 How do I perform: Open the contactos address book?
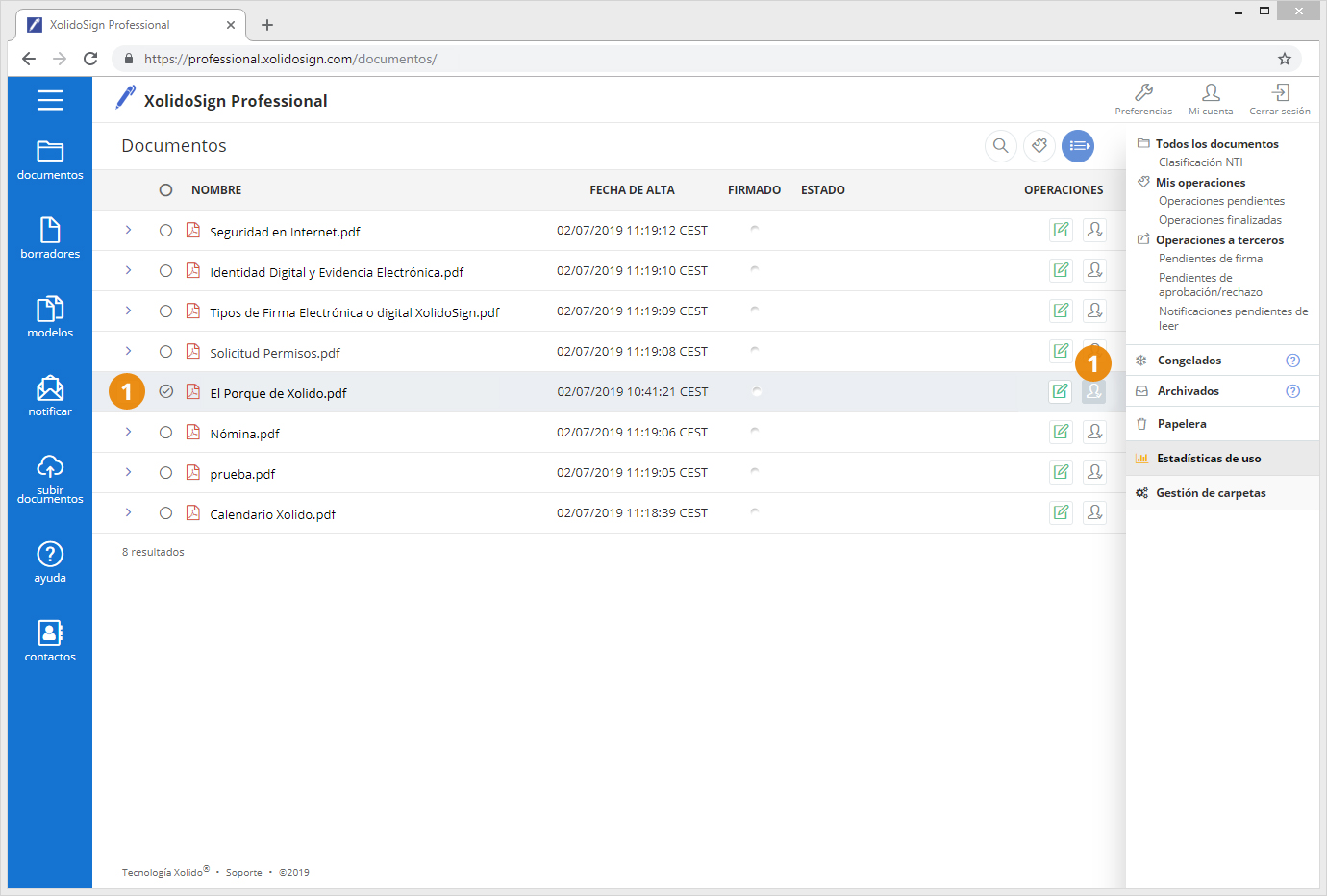50,641
